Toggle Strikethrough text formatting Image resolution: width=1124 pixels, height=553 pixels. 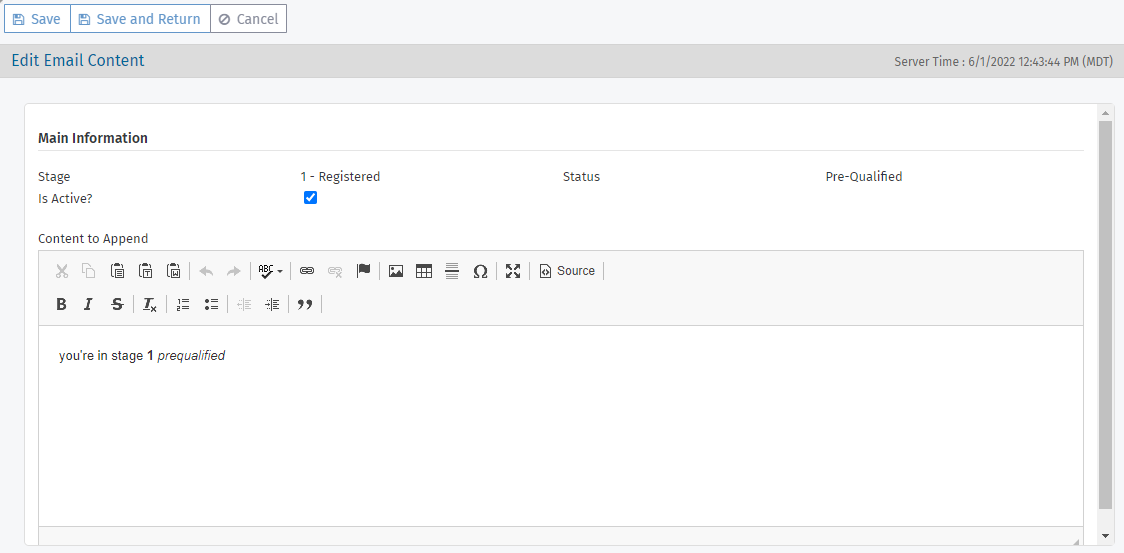click(x=117, y=304)
